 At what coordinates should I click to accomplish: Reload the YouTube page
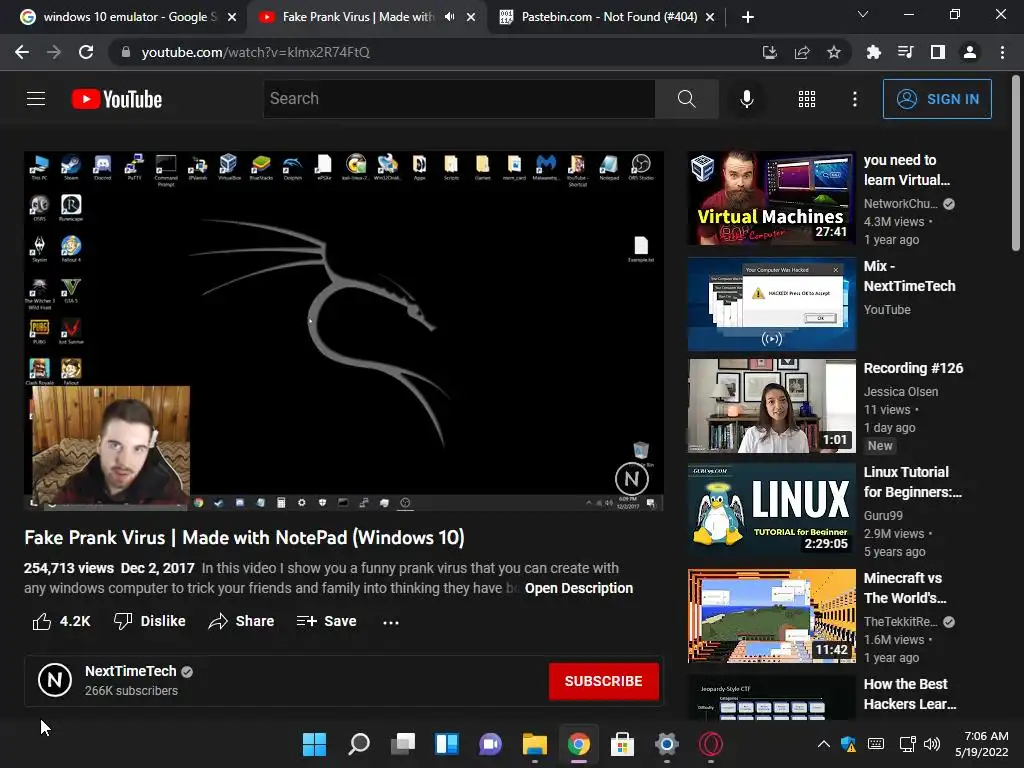pyautogui.click(x=86, y=52)
